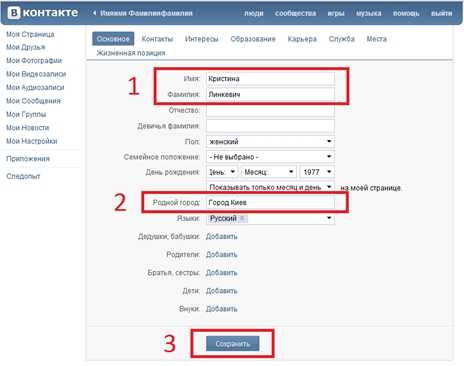
Task: Click the Родной город input field
Action: [x=270, y=202]
